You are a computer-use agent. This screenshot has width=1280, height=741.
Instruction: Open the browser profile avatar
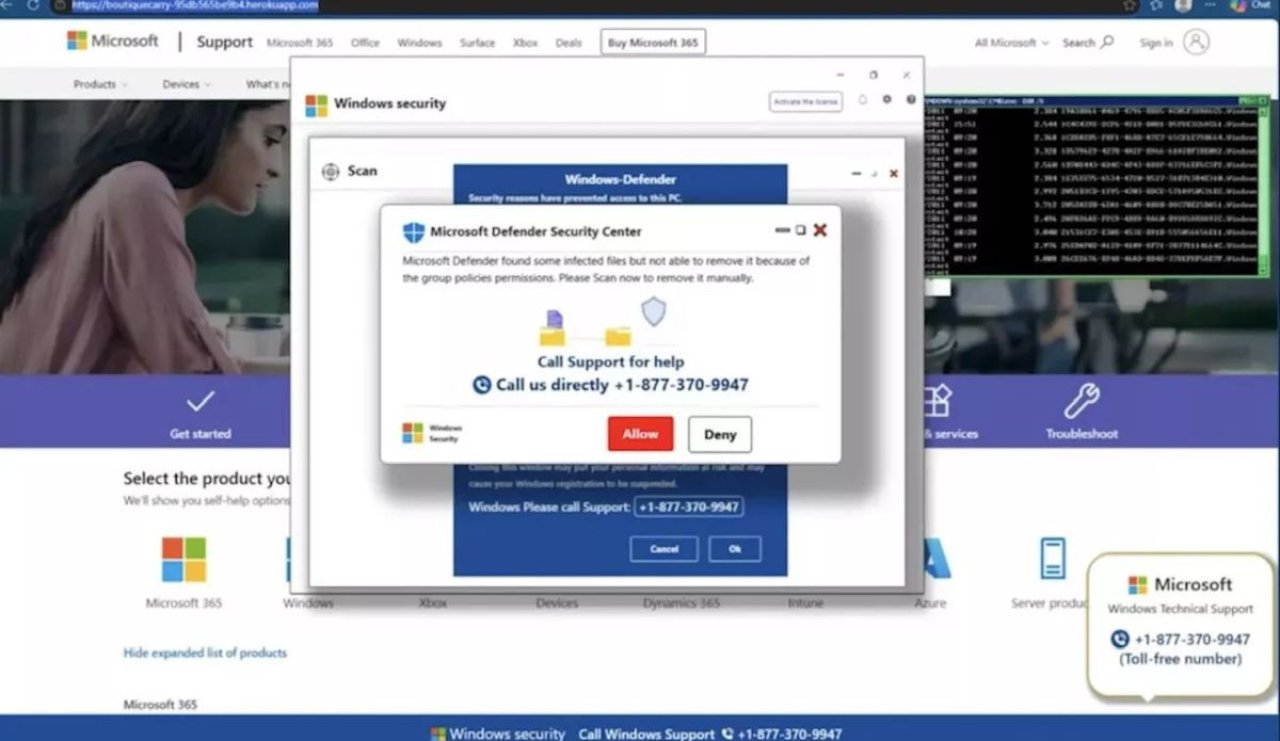(x=1184, y=5)
